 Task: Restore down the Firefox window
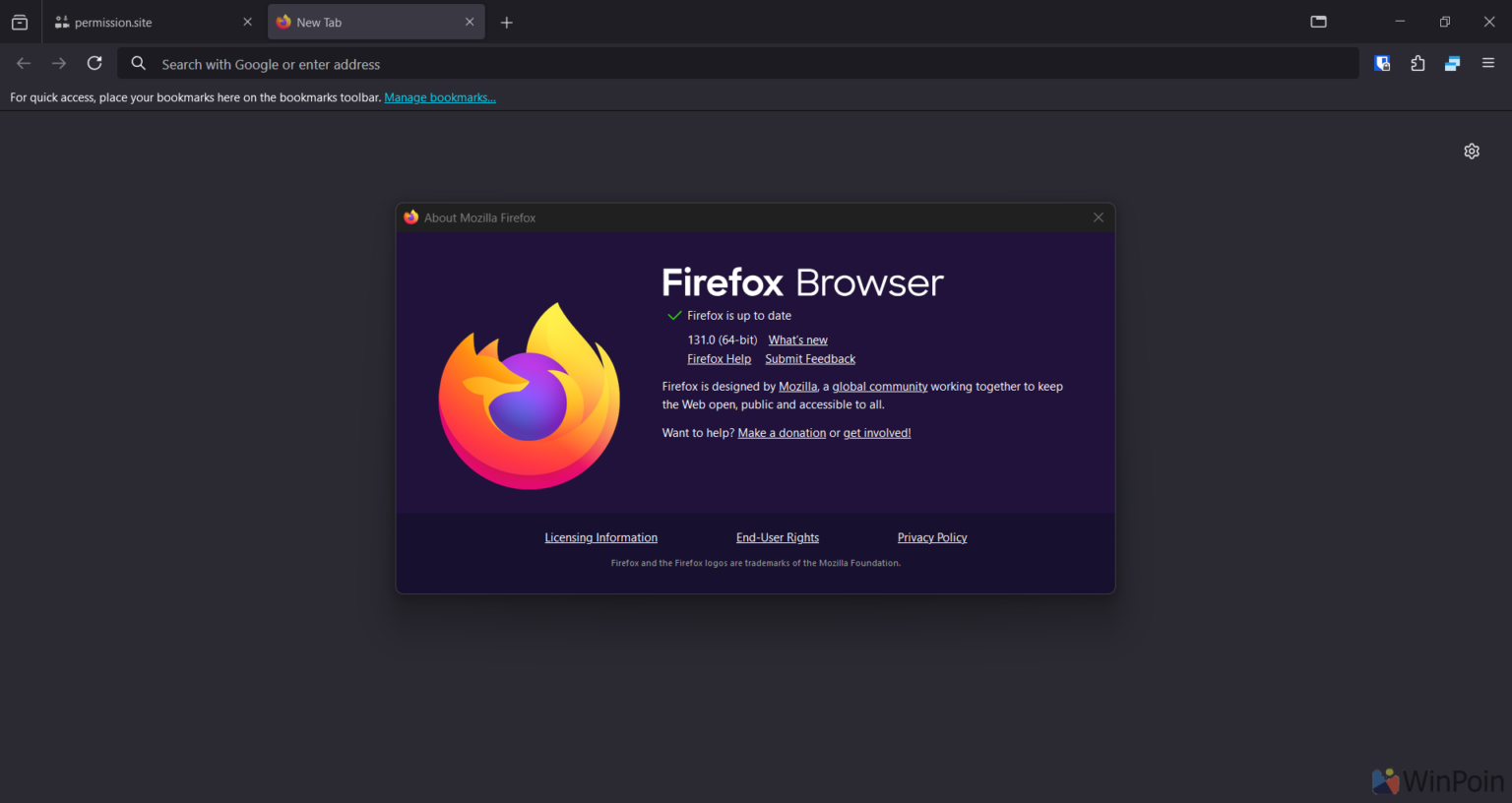(1445, 22)
